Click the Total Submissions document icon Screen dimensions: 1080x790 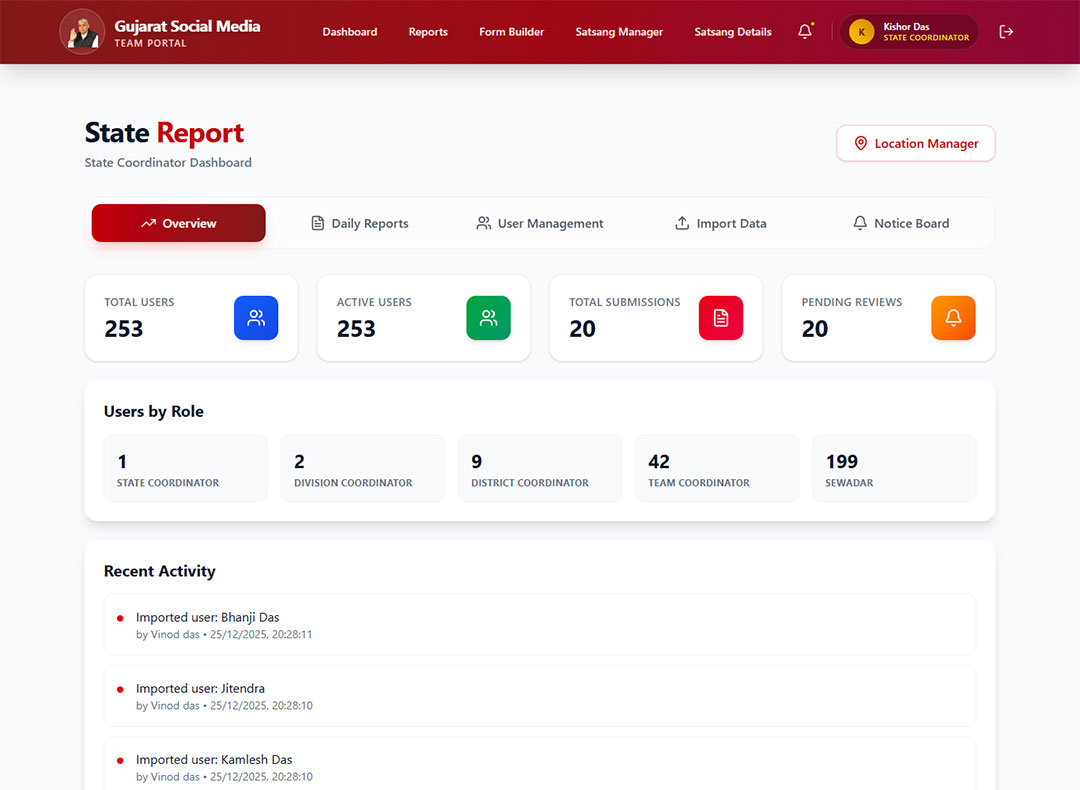721,317
